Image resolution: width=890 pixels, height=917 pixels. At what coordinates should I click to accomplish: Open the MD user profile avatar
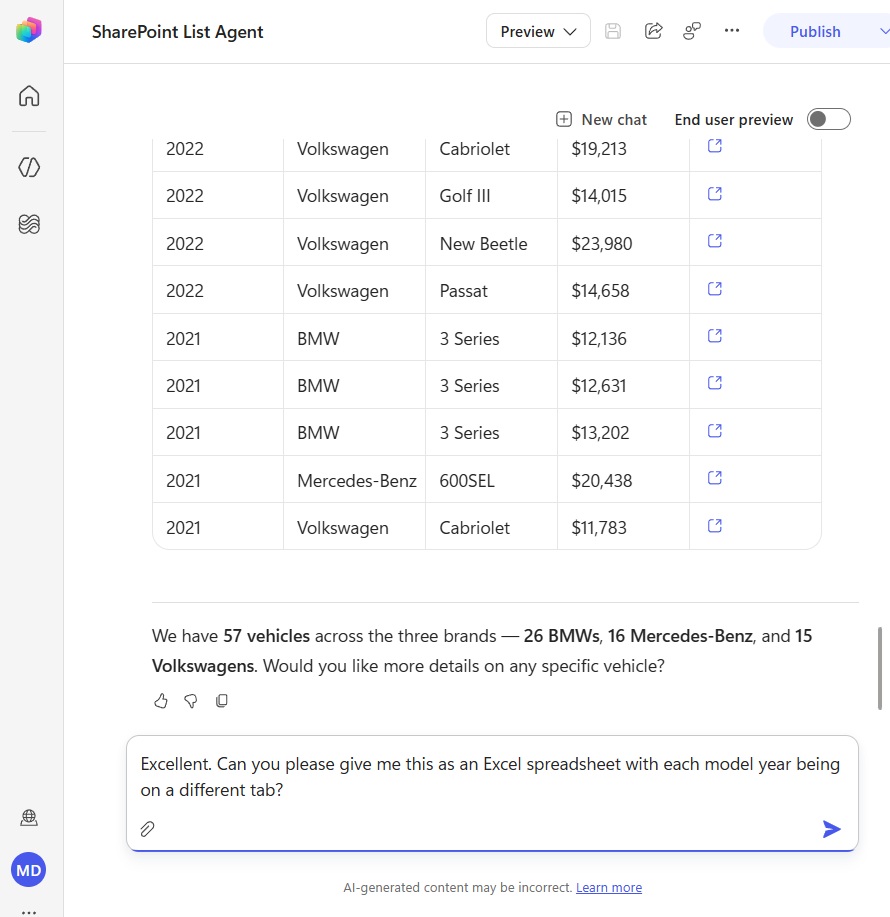click(29, 870)
